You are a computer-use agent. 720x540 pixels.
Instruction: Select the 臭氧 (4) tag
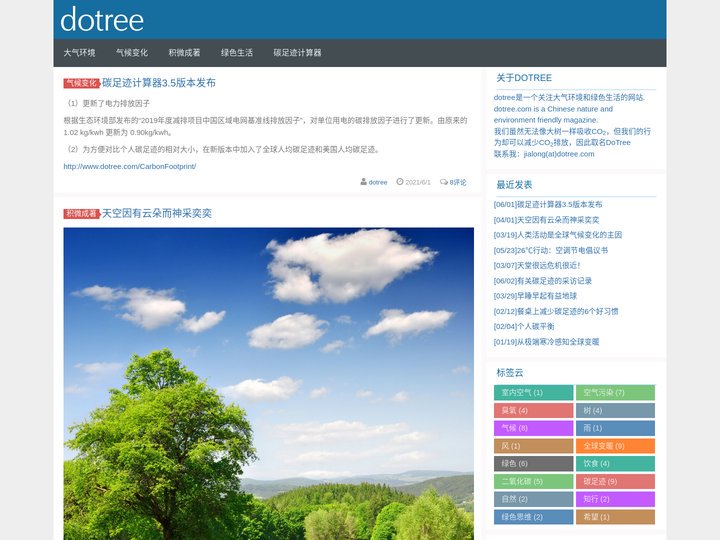[534, 411]
